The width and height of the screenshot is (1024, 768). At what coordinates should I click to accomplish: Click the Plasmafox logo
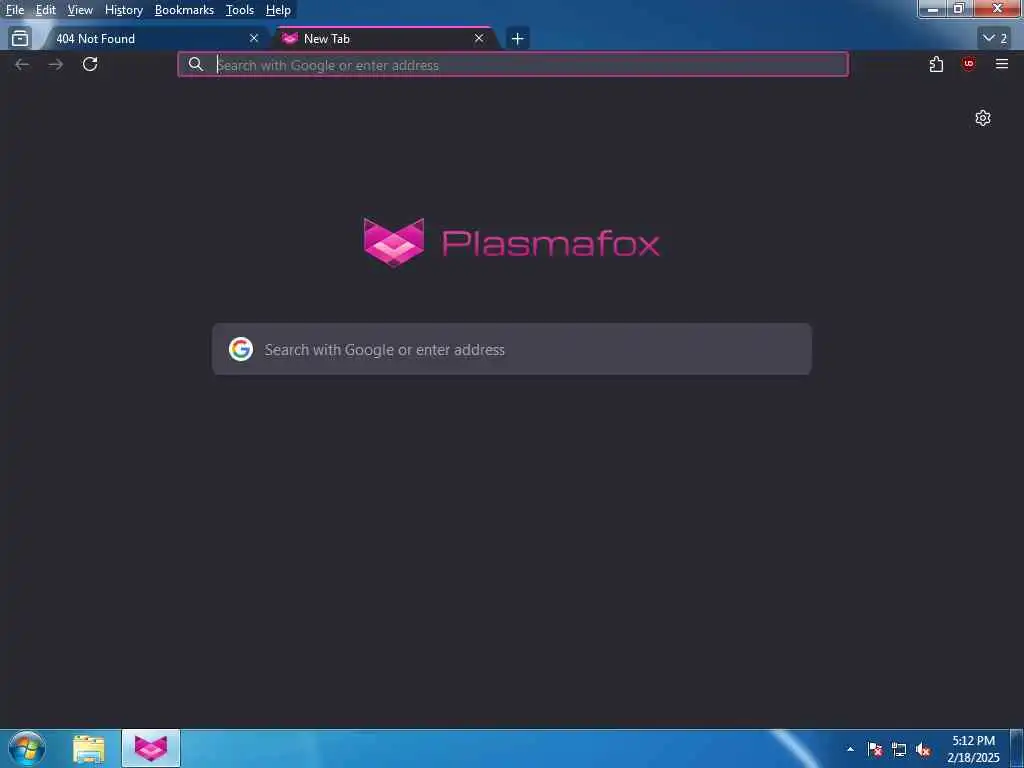coord(511,243)
